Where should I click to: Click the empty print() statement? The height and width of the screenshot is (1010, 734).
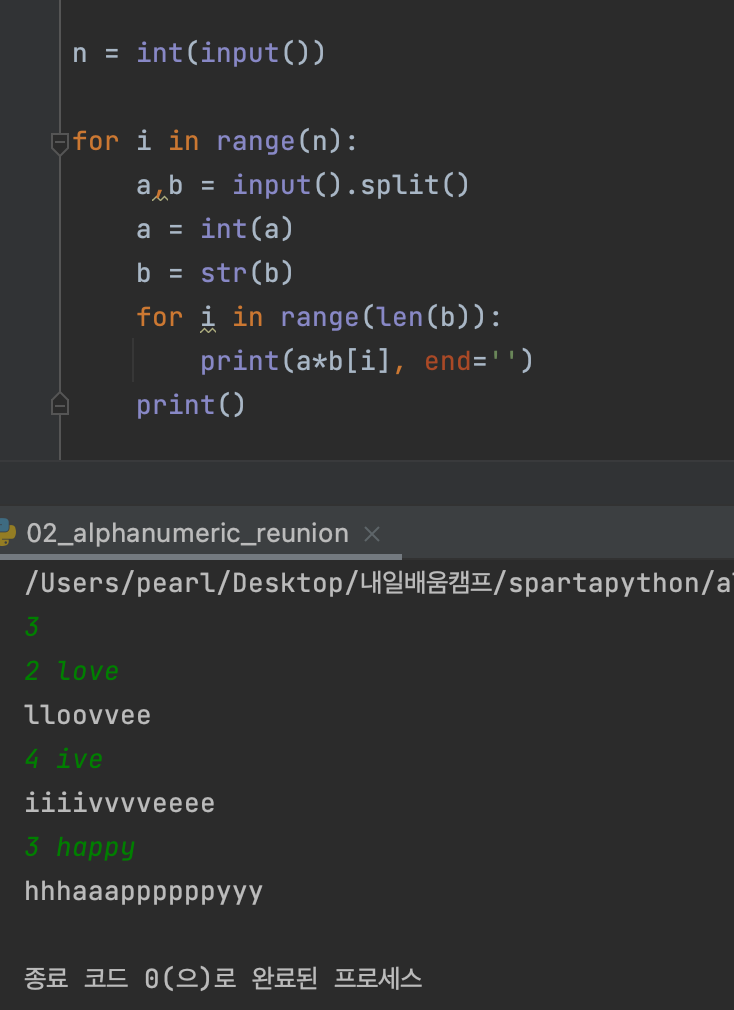tap(191, 405)
